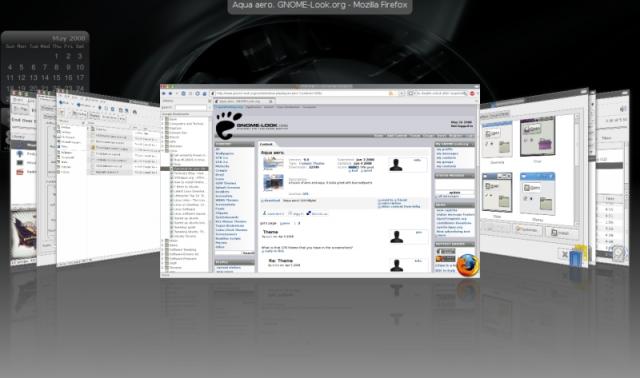Image resolution: width=640 pixels, height=378 pixels.
Task: Click the bookmarks sidebar Search field
Action: pos(191,107)
